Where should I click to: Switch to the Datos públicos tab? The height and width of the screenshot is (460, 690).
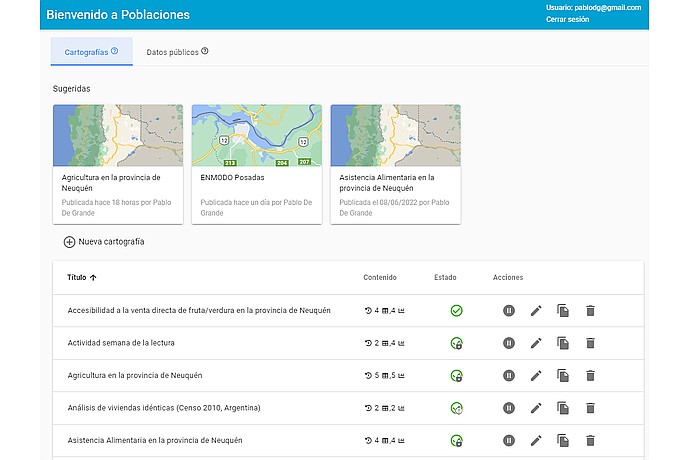(177, 52)
